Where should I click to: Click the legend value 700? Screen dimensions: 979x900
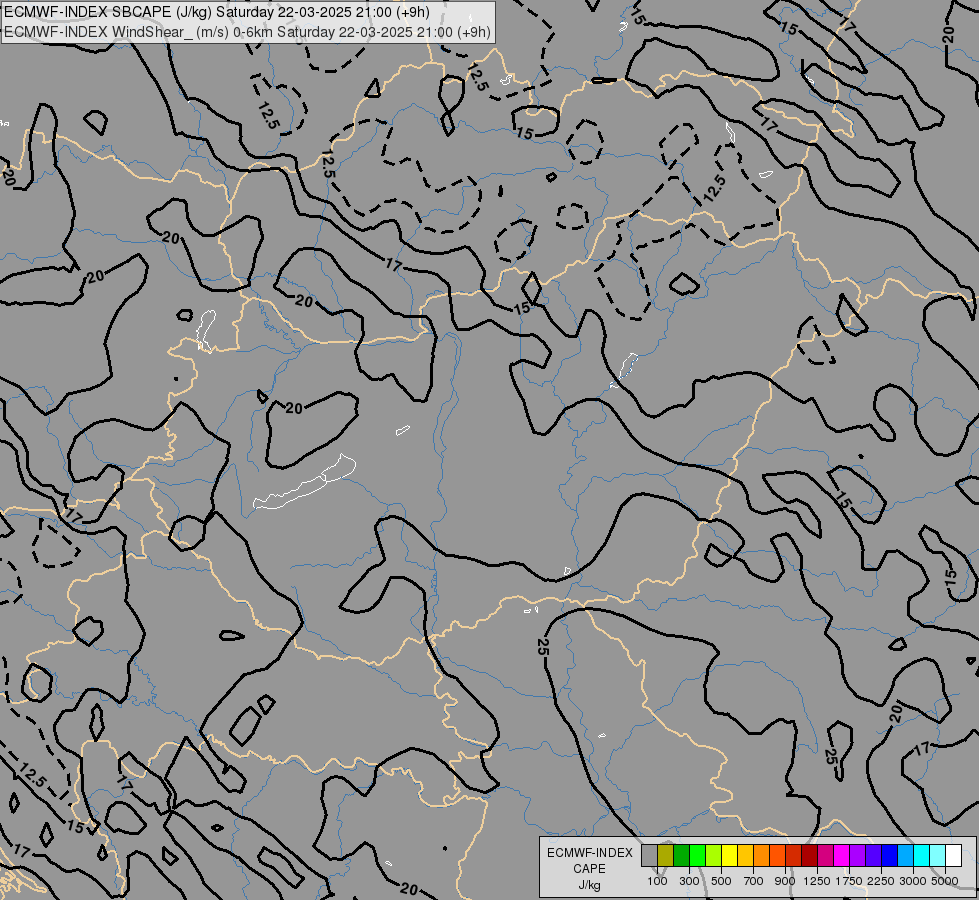[754, 881]
